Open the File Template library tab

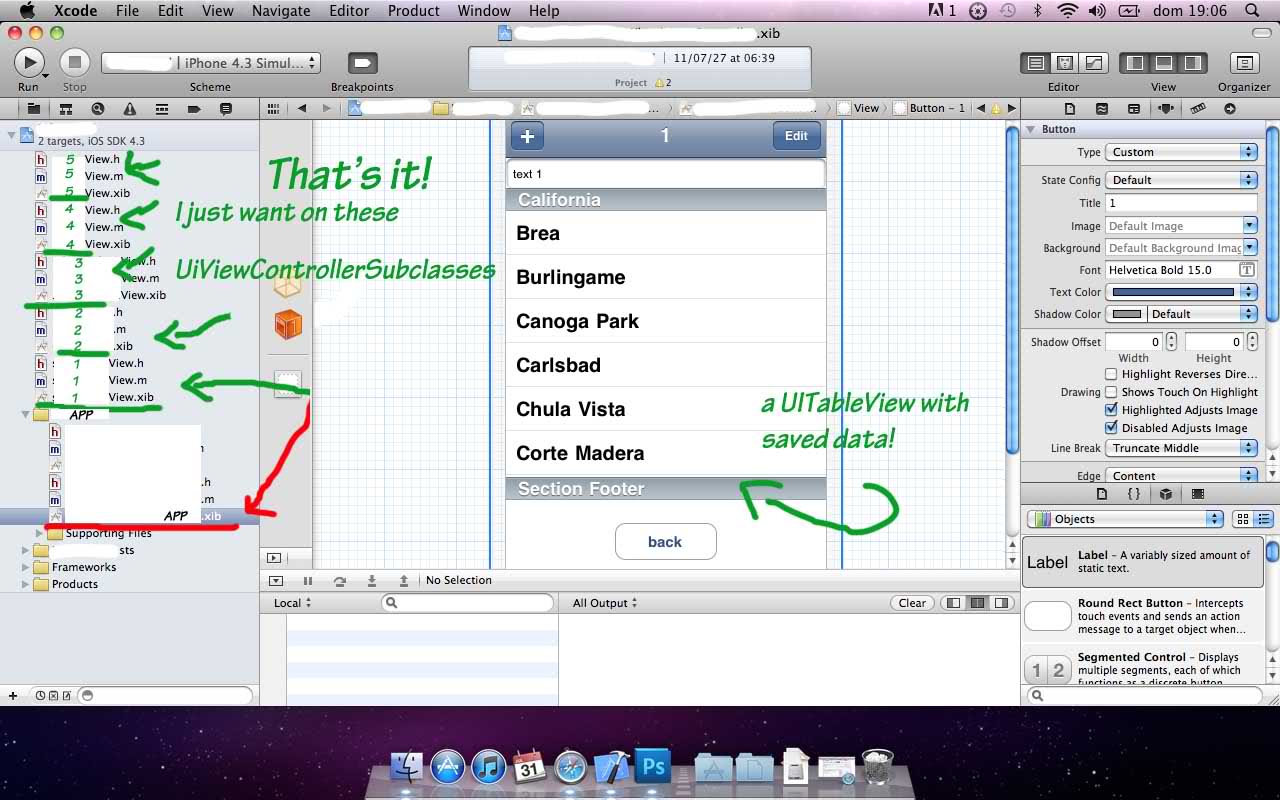[1102, 494]
